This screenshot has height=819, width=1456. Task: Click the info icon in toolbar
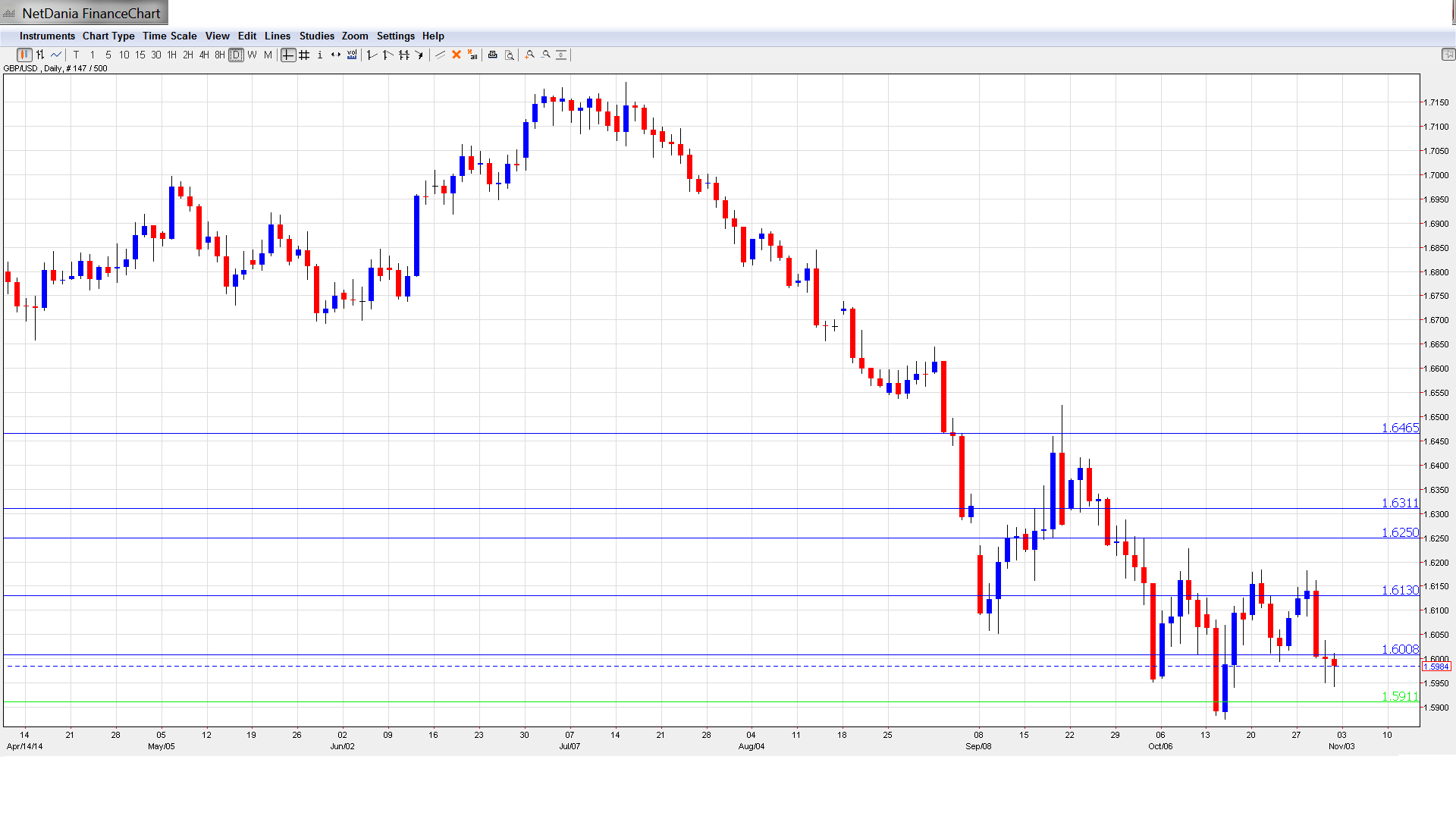(320, 55)
